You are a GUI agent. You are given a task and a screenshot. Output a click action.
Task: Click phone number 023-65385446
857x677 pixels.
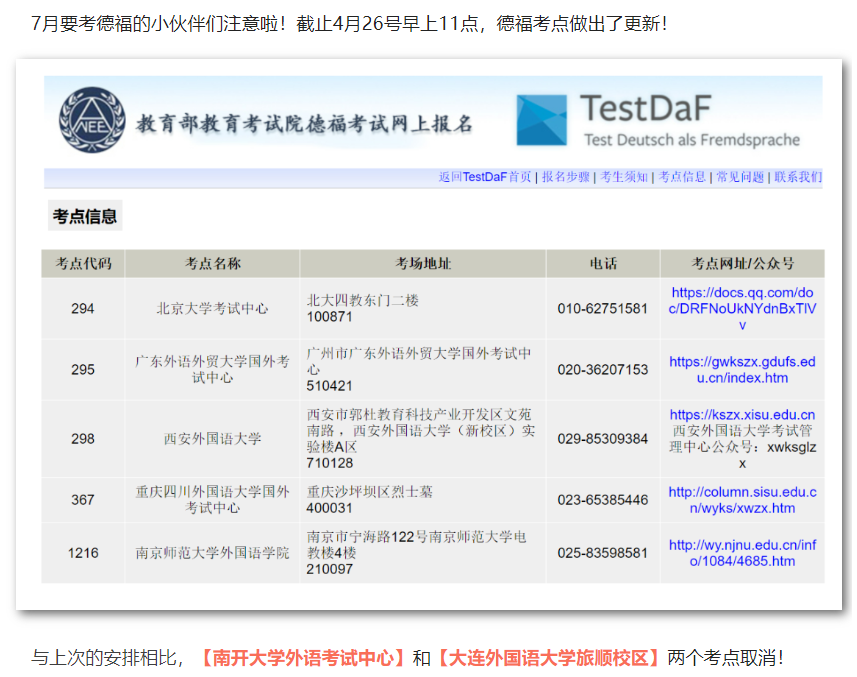click(x=603, y=500)
